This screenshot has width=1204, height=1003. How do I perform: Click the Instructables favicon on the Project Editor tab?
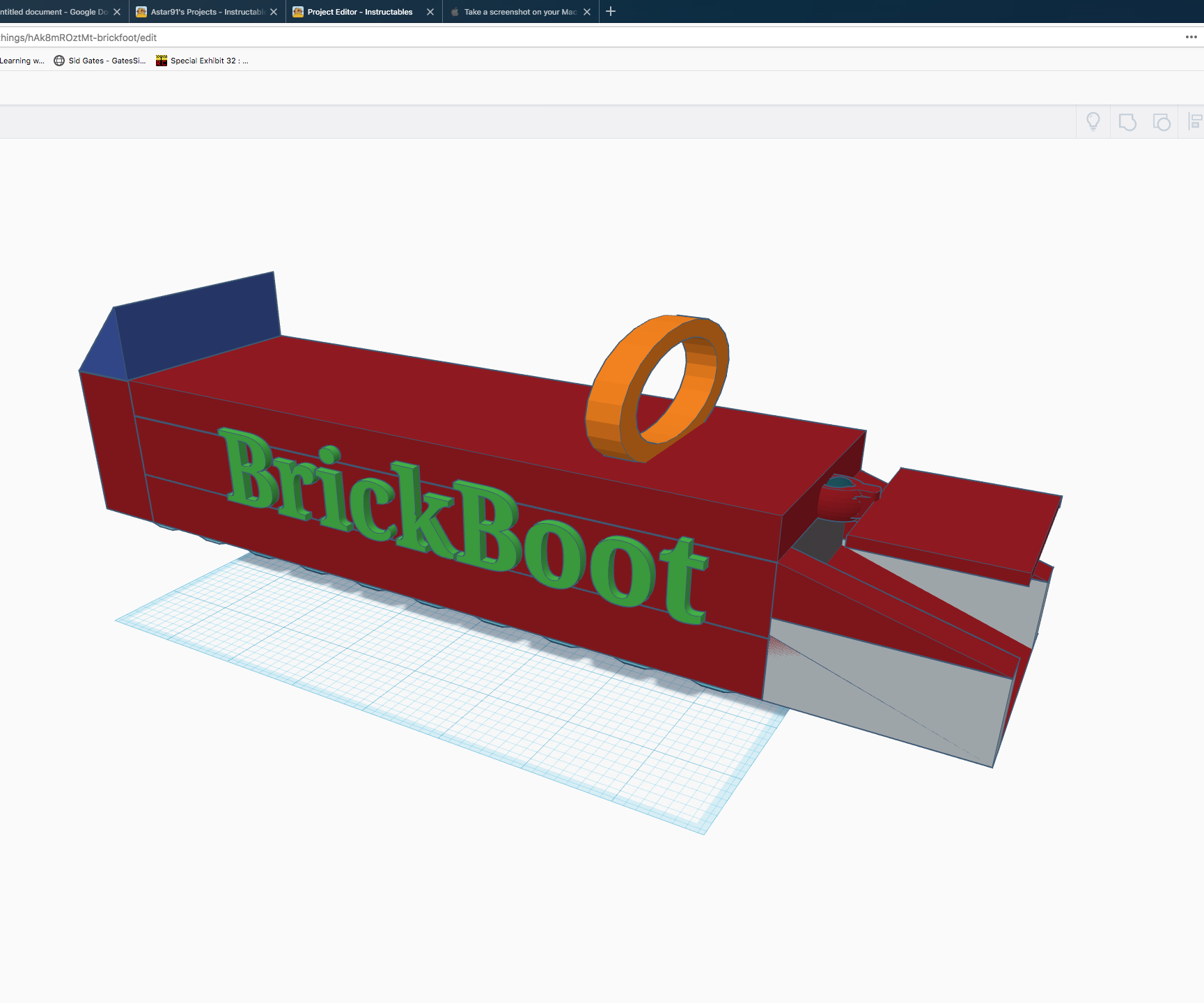click(x=298, y=12)
